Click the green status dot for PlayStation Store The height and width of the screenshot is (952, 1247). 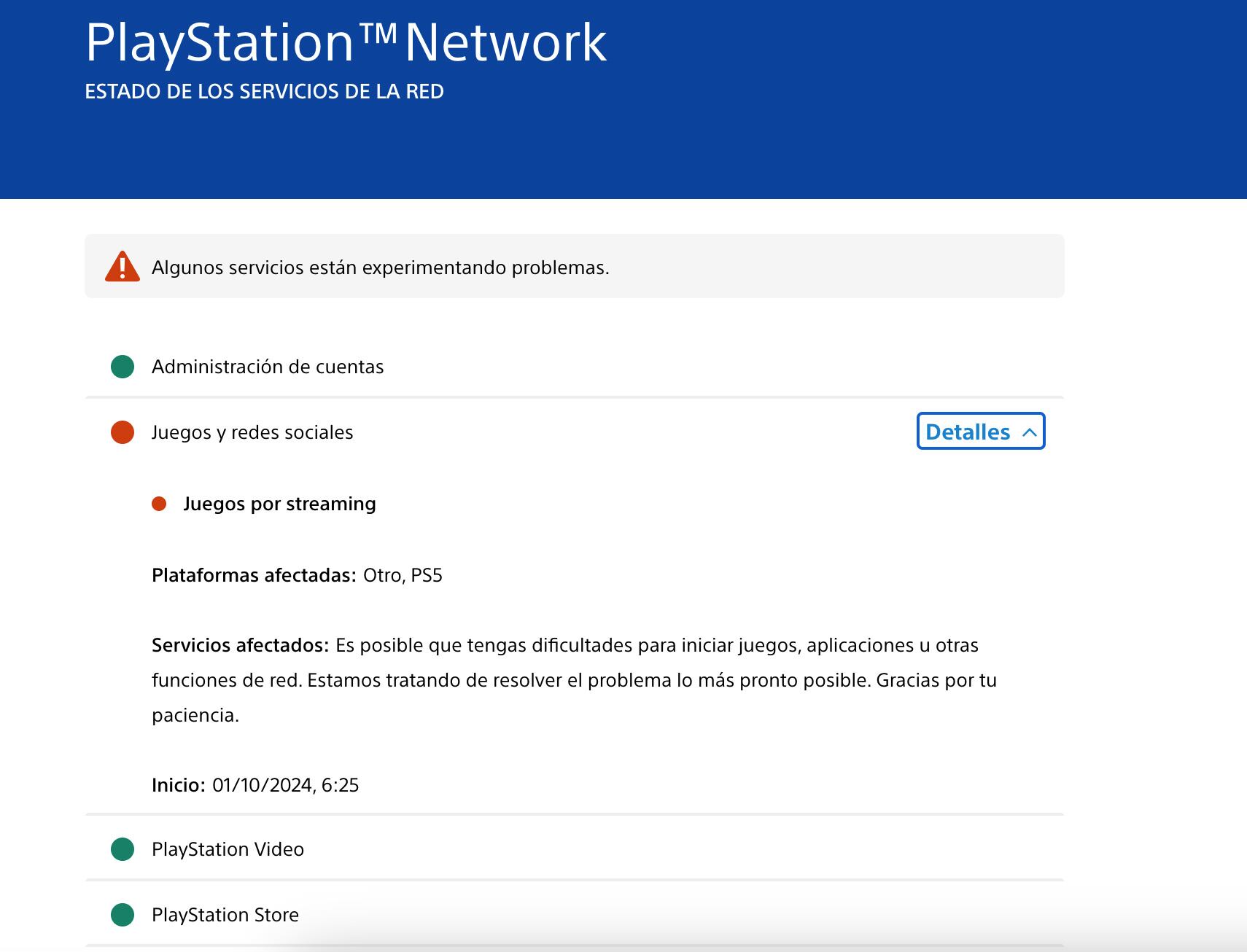(x=123, y=915)
